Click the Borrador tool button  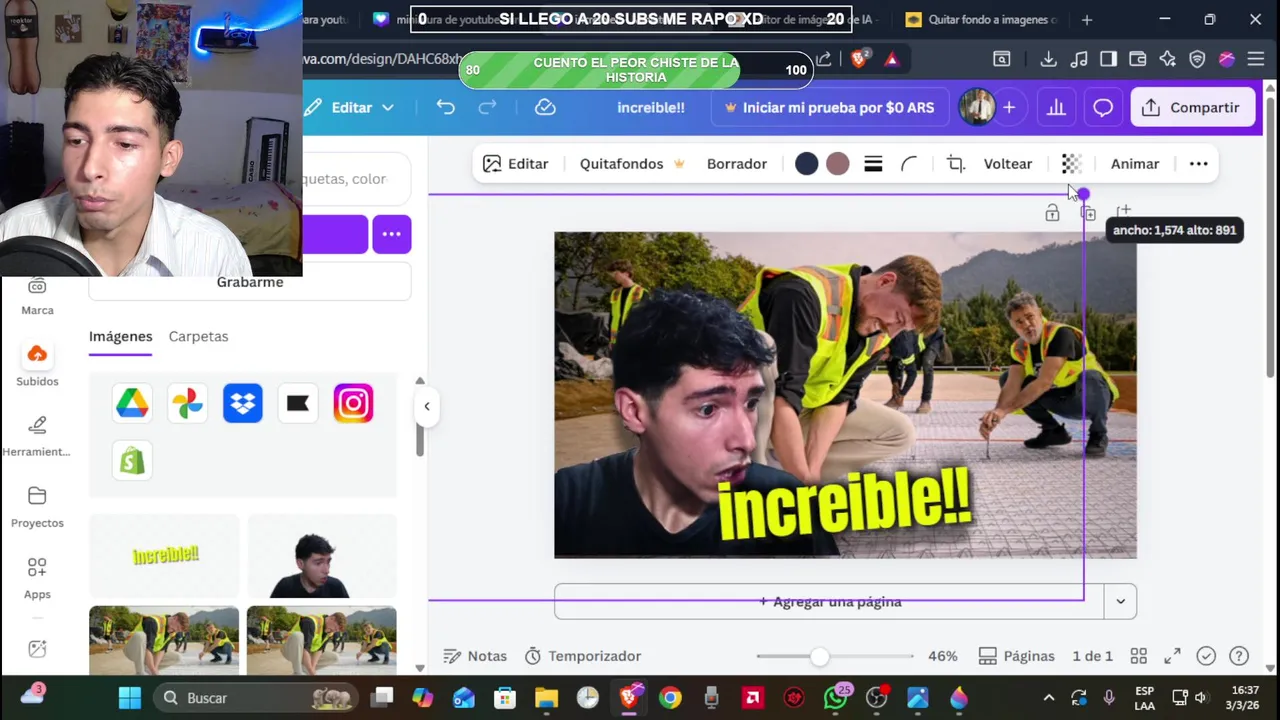click(x=737, y=164)
